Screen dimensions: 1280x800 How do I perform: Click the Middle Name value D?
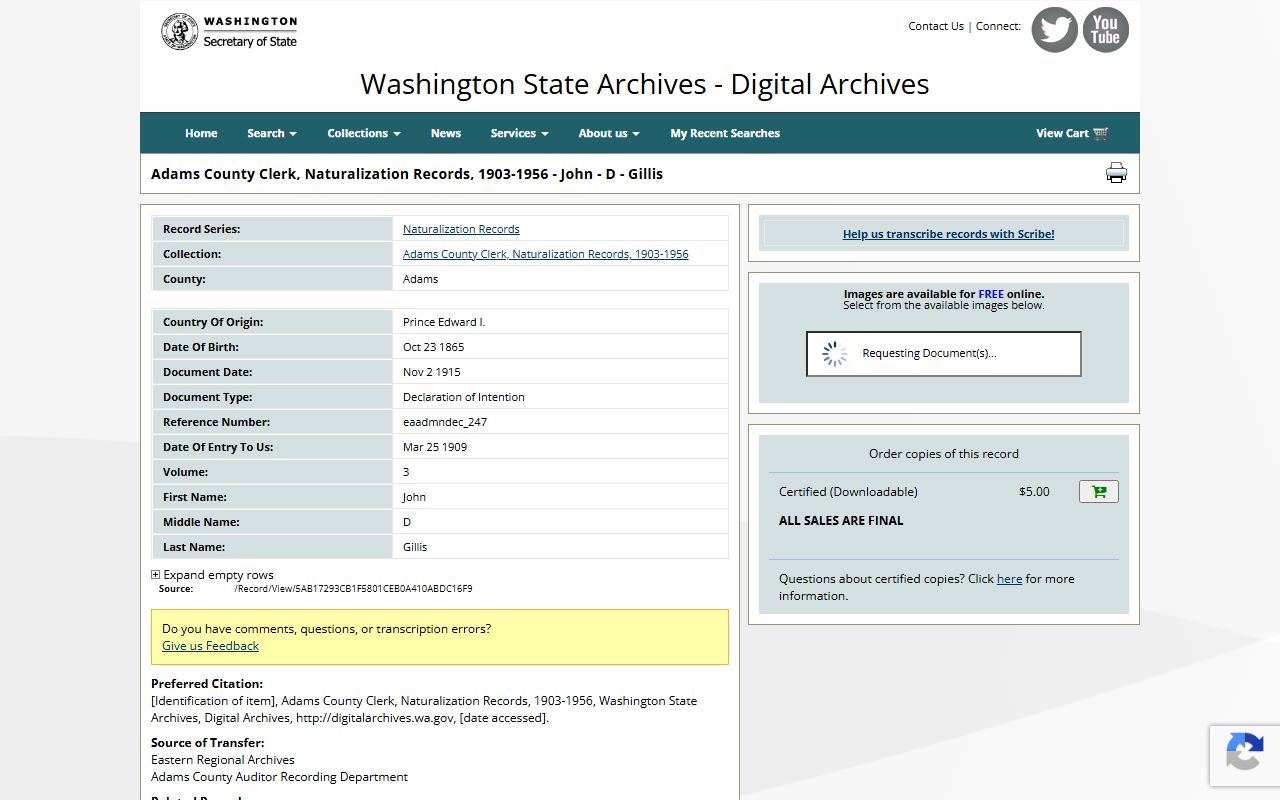407,522
